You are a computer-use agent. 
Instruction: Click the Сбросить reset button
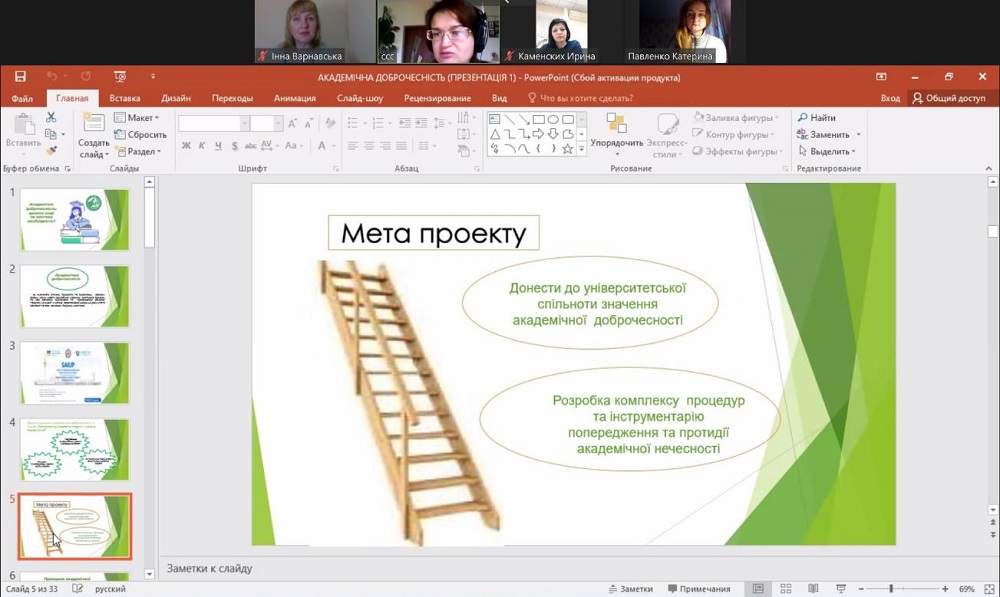140,135
